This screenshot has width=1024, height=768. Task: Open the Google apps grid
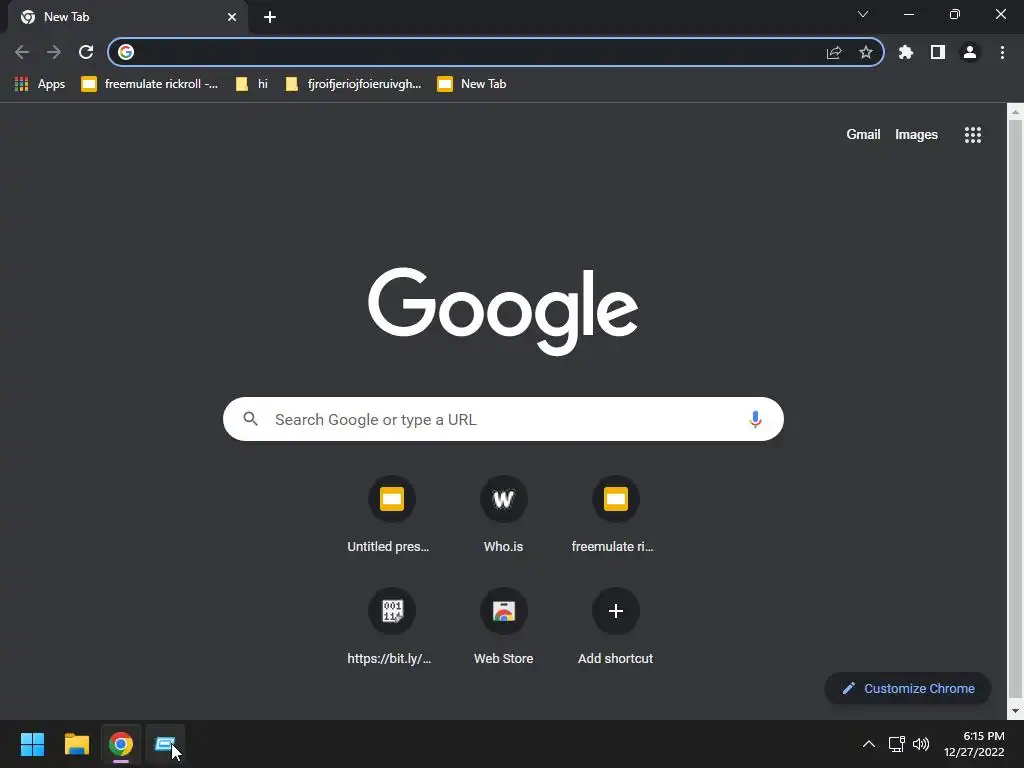(x=973, y=135)
